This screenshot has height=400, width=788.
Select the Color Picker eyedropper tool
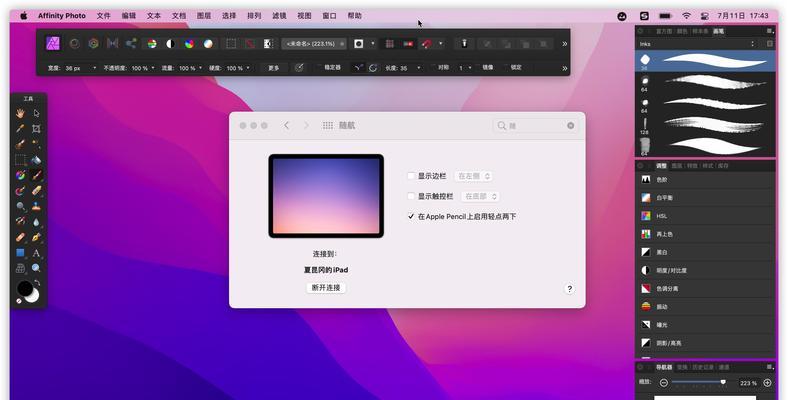20,129
